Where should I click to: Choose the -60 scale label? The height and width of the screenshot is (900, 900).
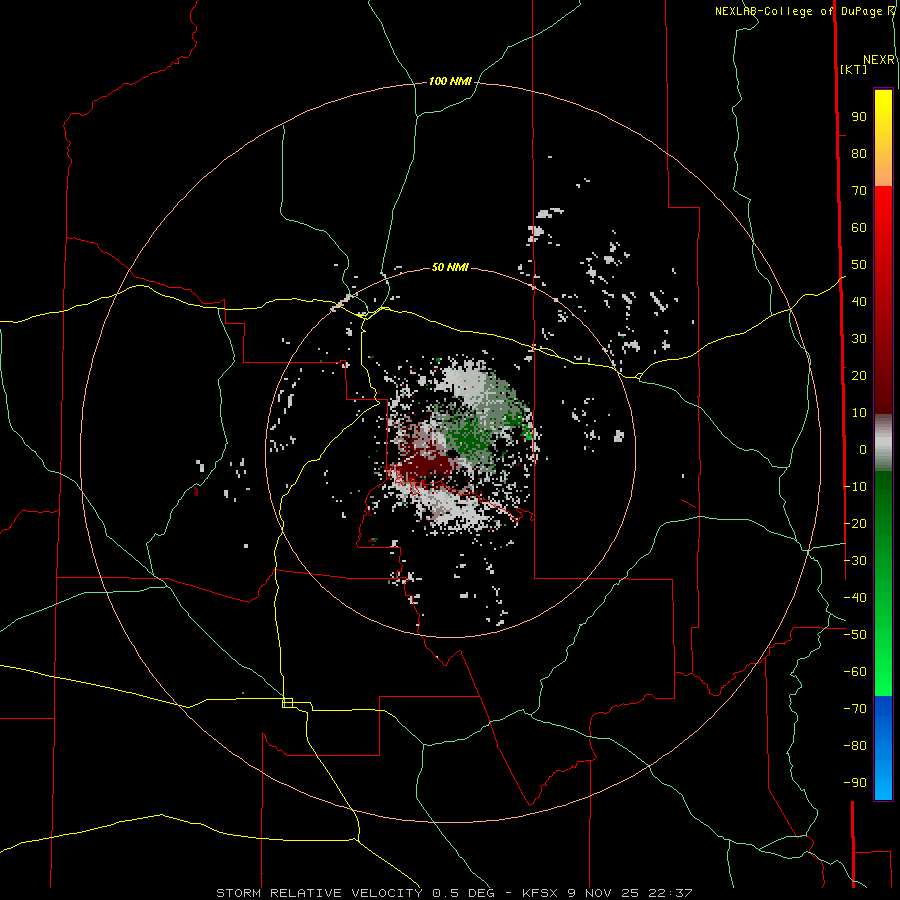click(855, 672)
